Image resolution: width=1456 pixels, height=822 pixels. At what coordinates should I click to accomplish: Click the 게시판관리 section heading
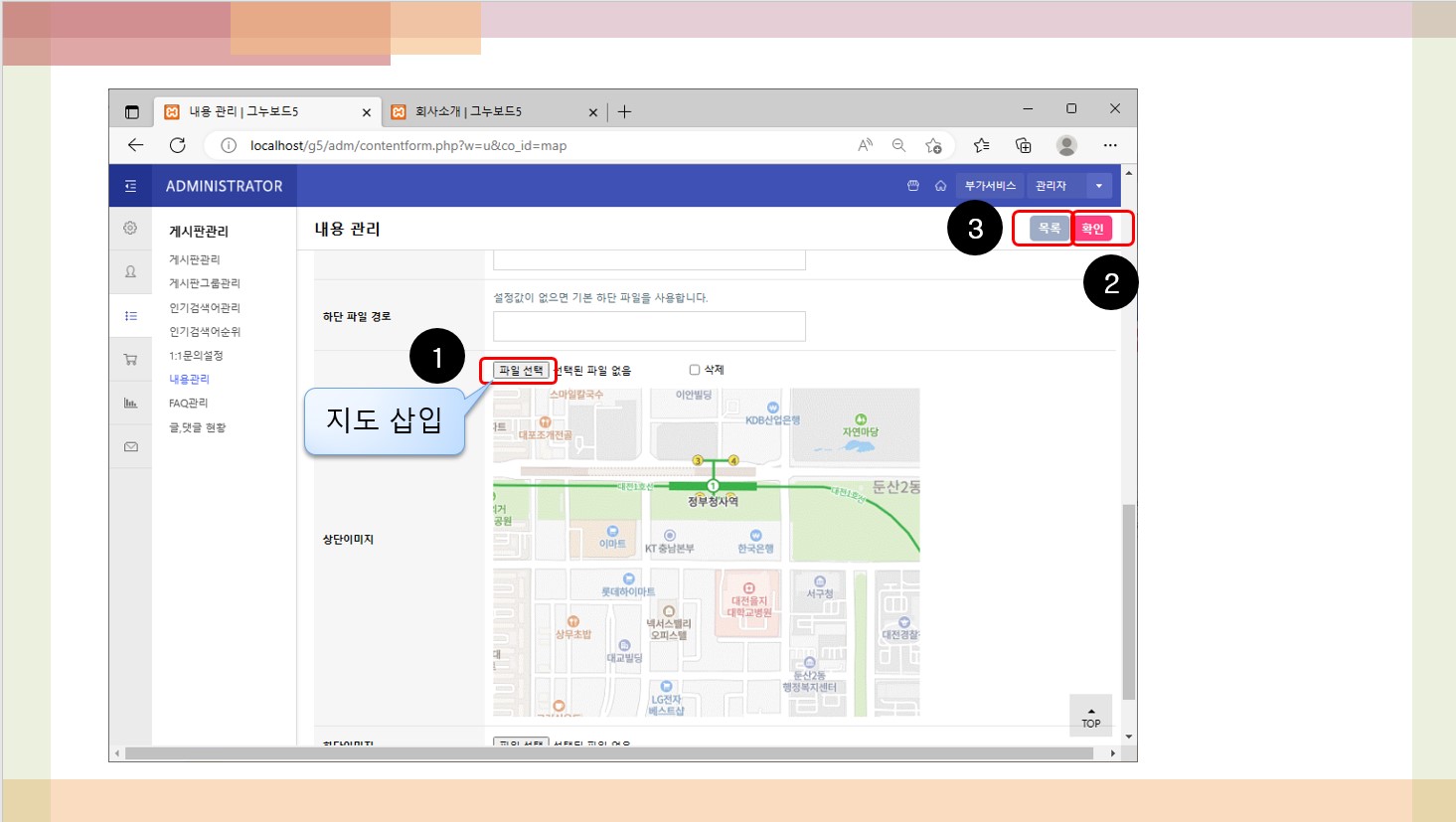(199, 232)
